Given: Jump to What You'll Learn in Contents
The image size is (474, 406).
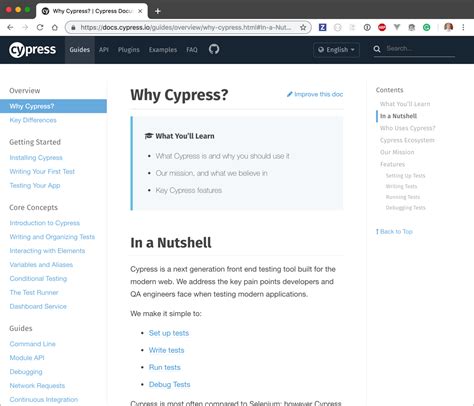Looking at the screenshot, I should (x=405, y=104).
